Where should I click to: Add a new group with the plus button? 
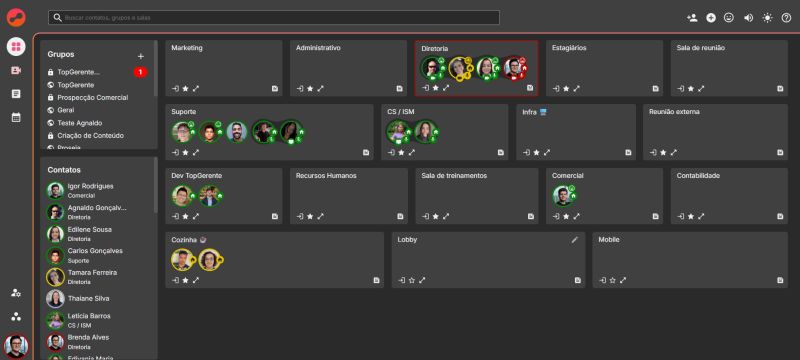141,56
